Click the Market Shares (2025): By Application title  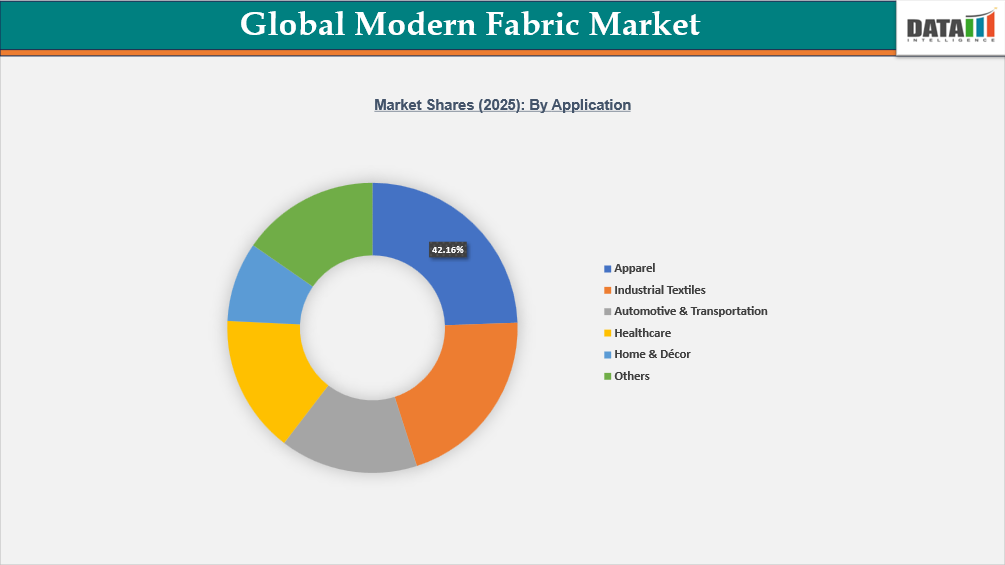[502, 105]
